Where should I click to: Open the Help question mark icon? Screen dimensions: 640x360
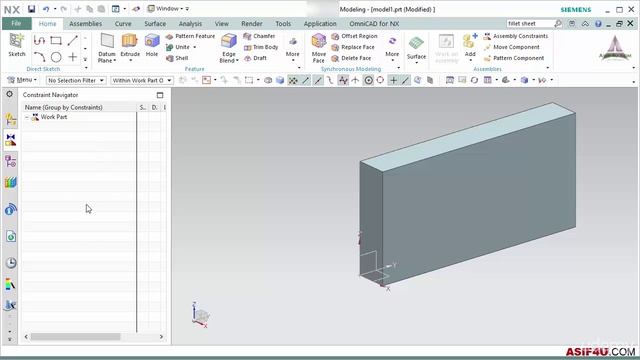tap(598, 24)
